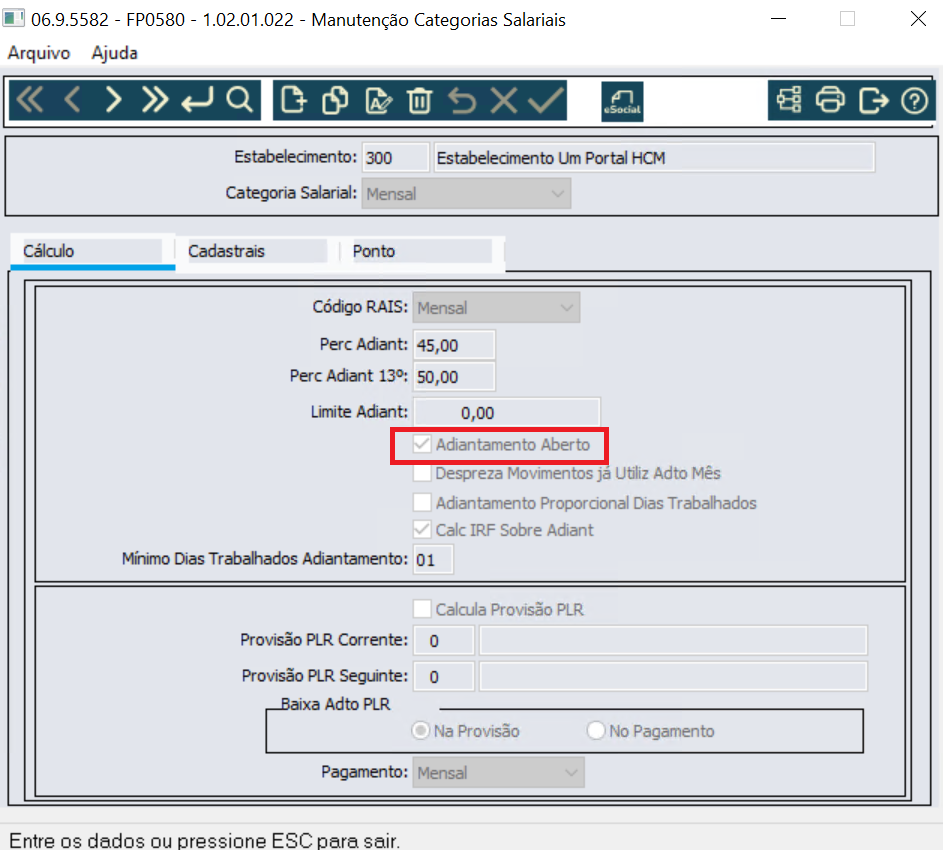This screenshot has height=850, width=943.
Task: Go to the first record
Action: click(x=30, y=100)
